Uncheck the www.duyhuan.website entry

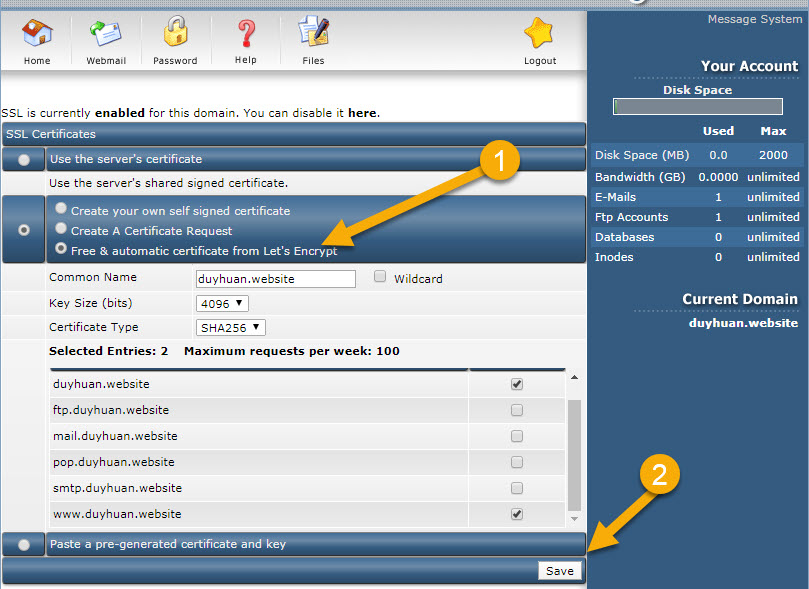(517, 514)
